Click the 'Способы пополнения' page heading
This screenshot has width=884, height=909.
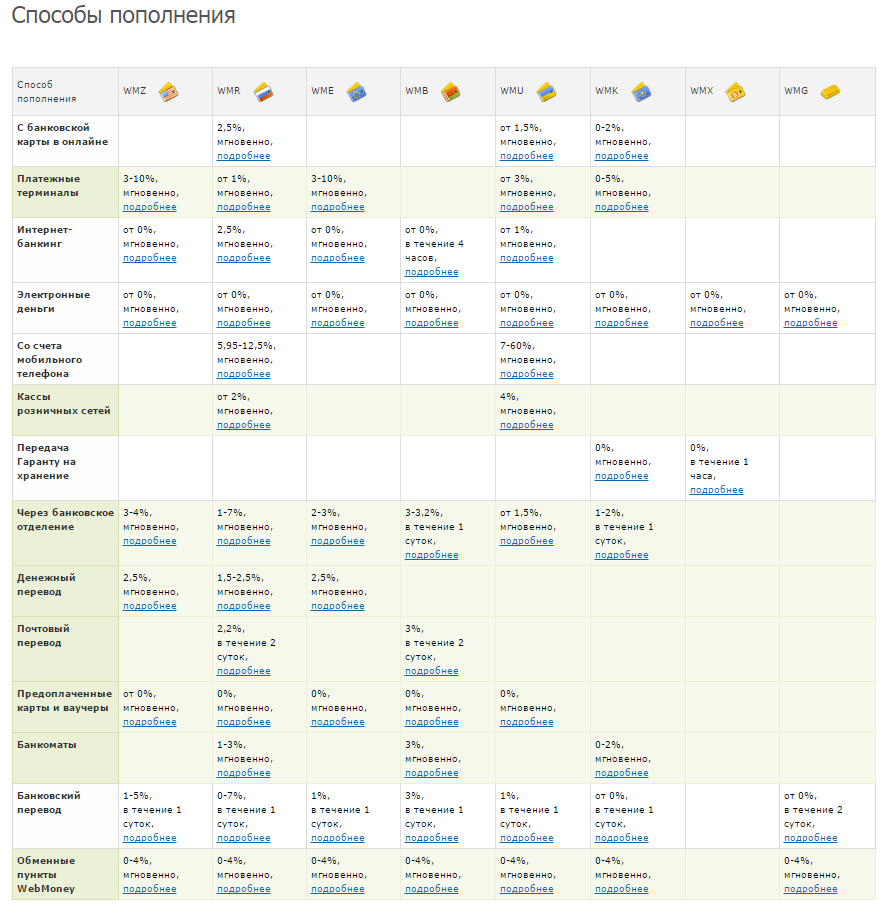[x=123, y=16]
